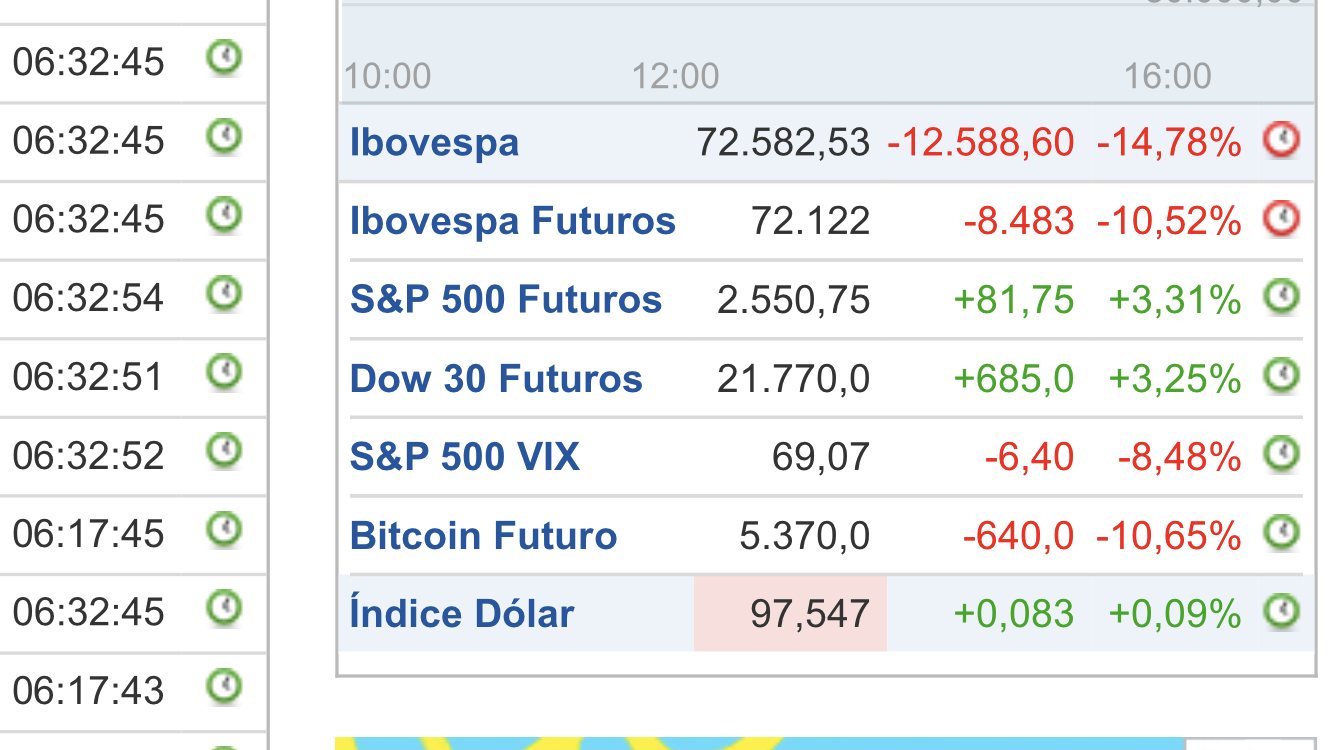Click red clock icon on Ibovespa Futuros row
Viewport: 1334px width, 750px height.
(1282, 218)
